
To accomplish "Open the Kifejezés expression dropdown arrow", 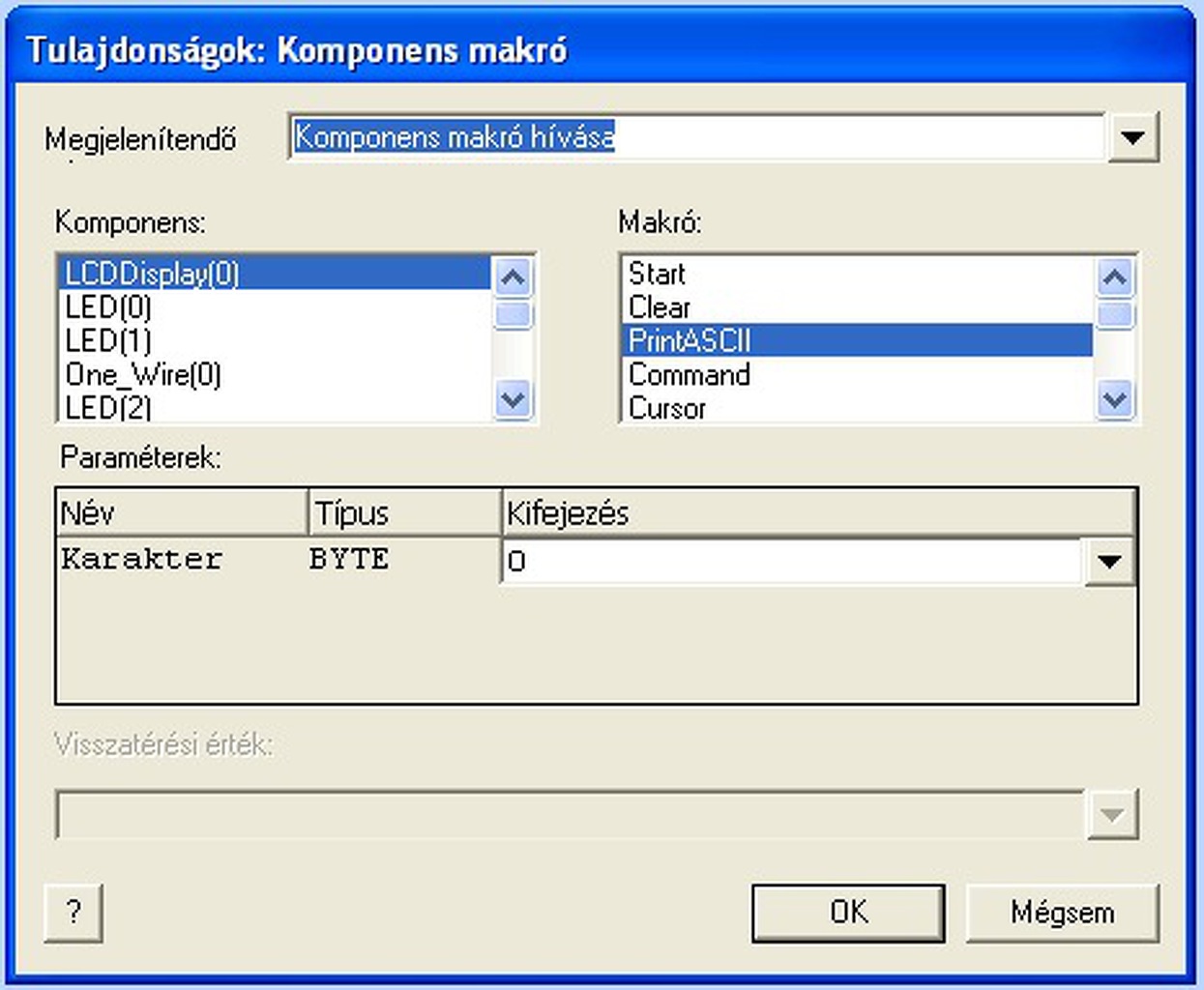I will click(1108, 561).
